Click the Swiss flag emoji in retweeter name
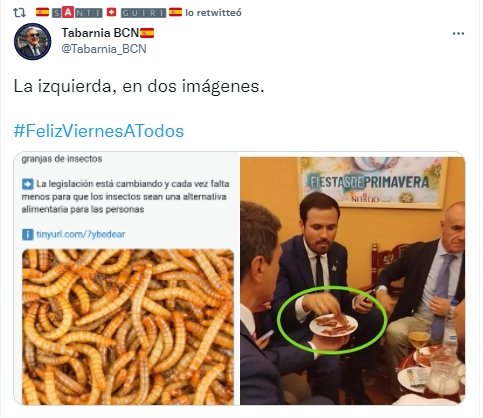 coord(111,12)
